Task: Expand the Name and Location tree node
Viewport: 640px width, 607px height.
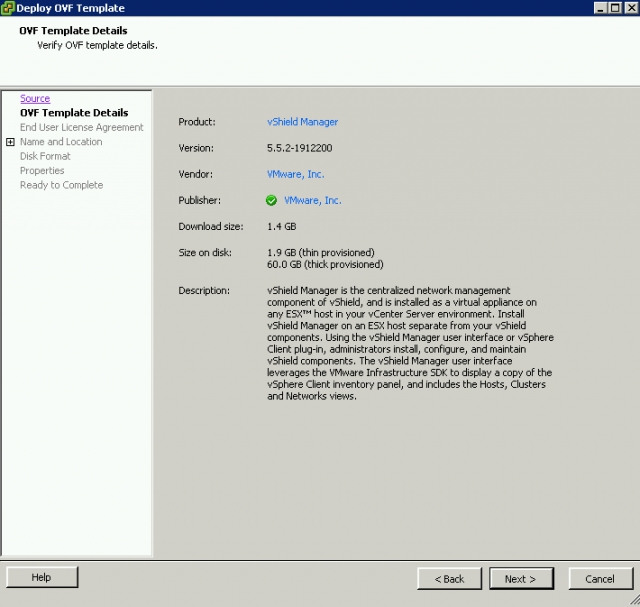Action: (x=10, y=142)
